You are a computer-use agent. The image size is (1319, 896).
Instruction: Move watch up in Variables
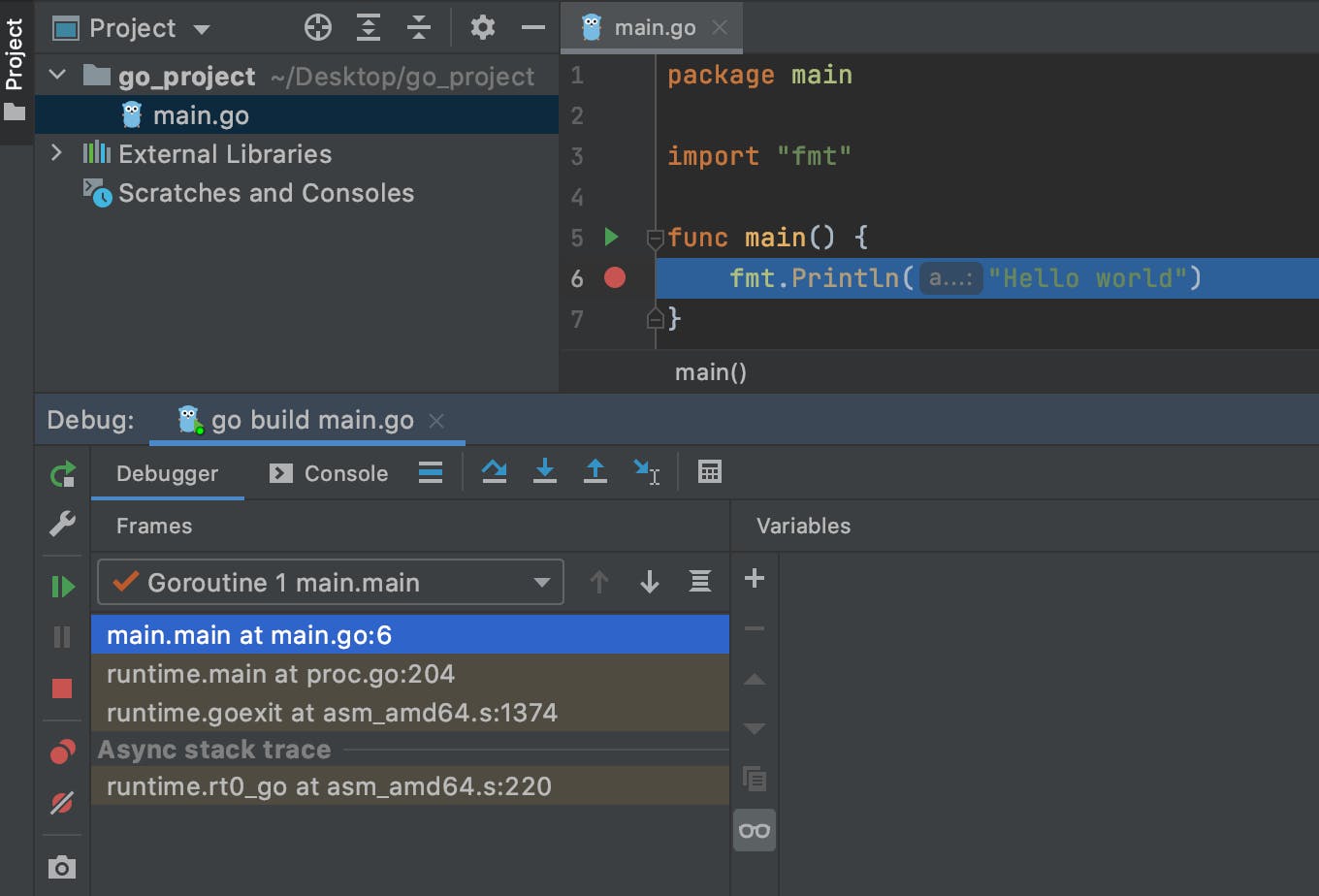click(754, 680)
